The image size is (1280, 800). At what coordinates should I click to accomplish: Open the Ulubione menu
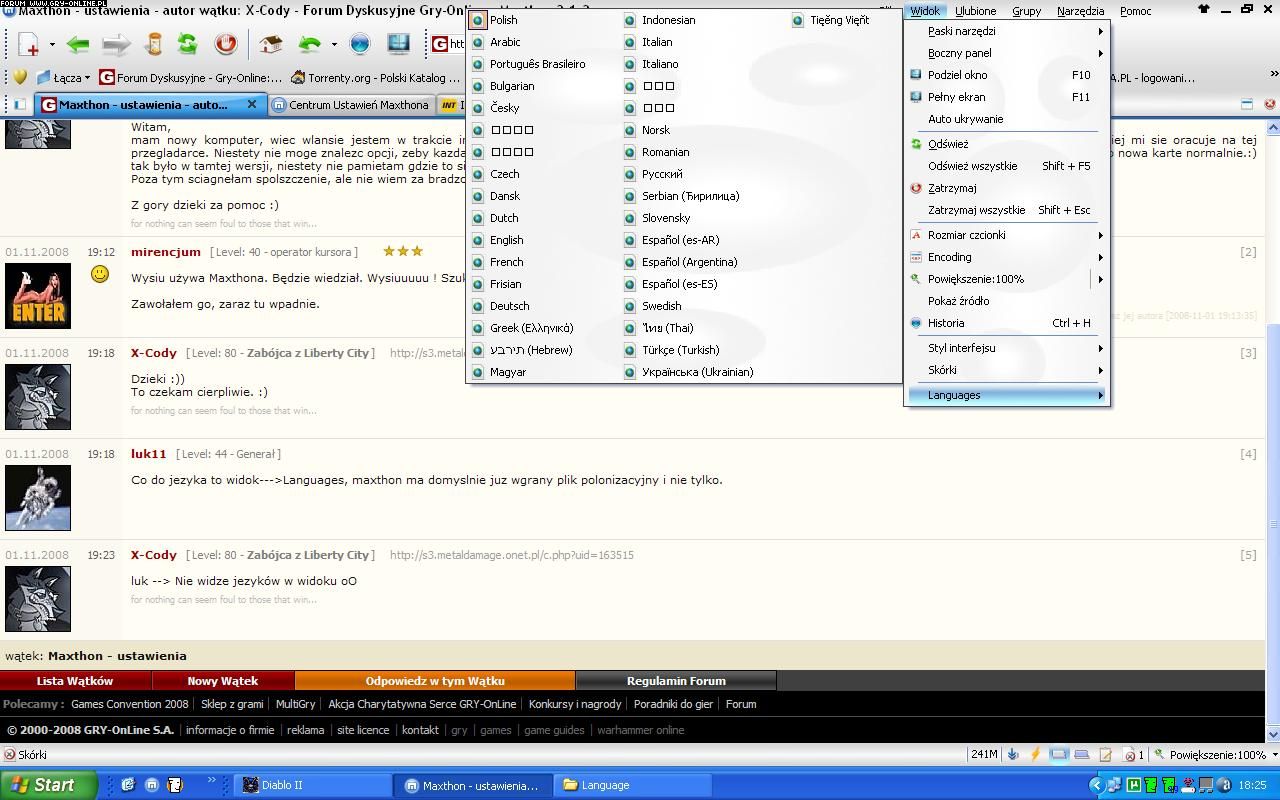point(975,11)
